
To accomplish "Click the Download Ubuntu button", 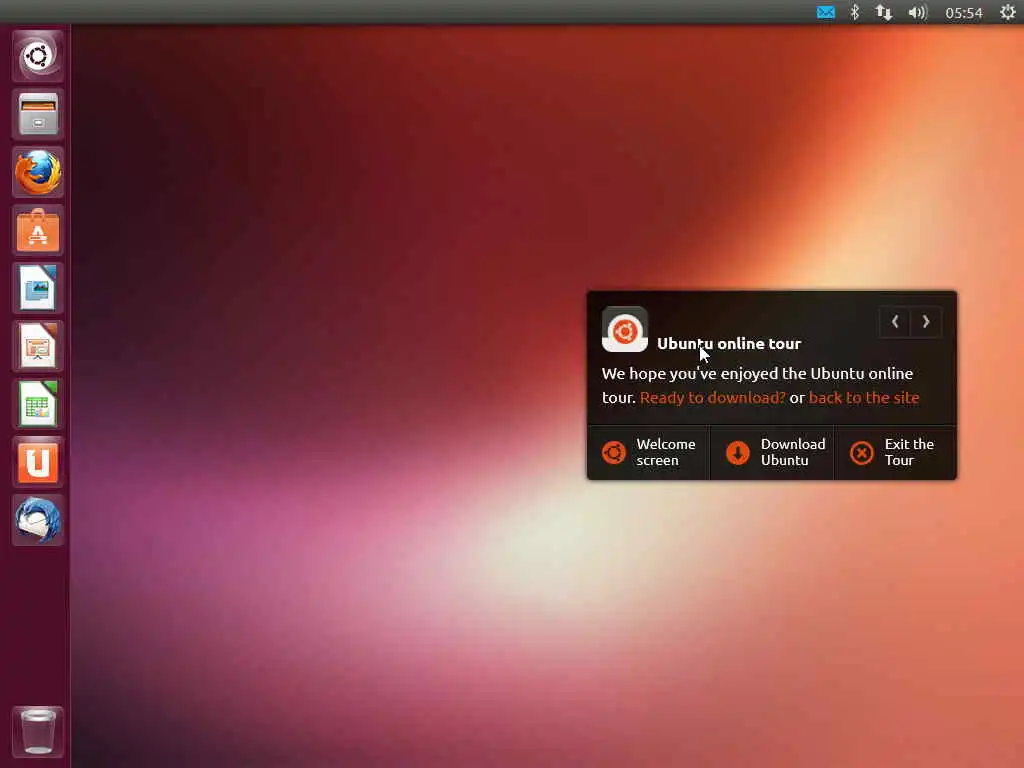I will click(x=772, y=453).
